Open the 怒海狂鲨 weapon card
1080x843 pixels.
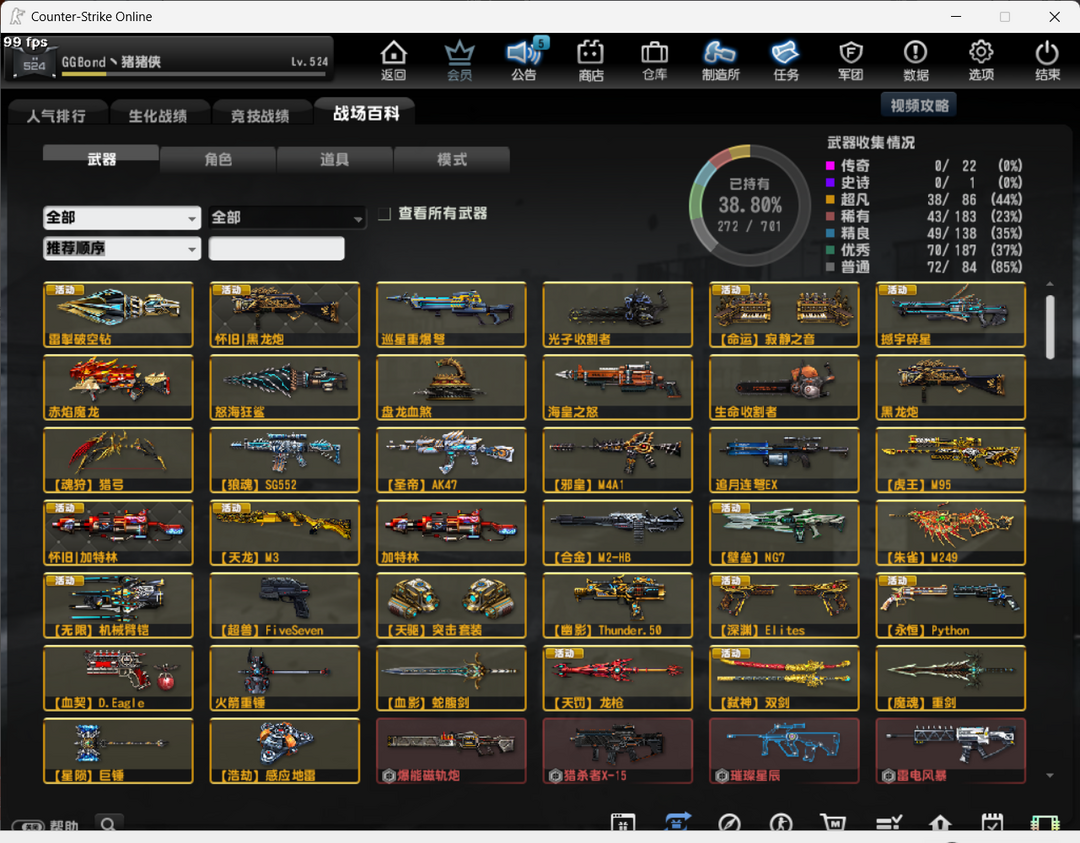[x=284, y=387]
